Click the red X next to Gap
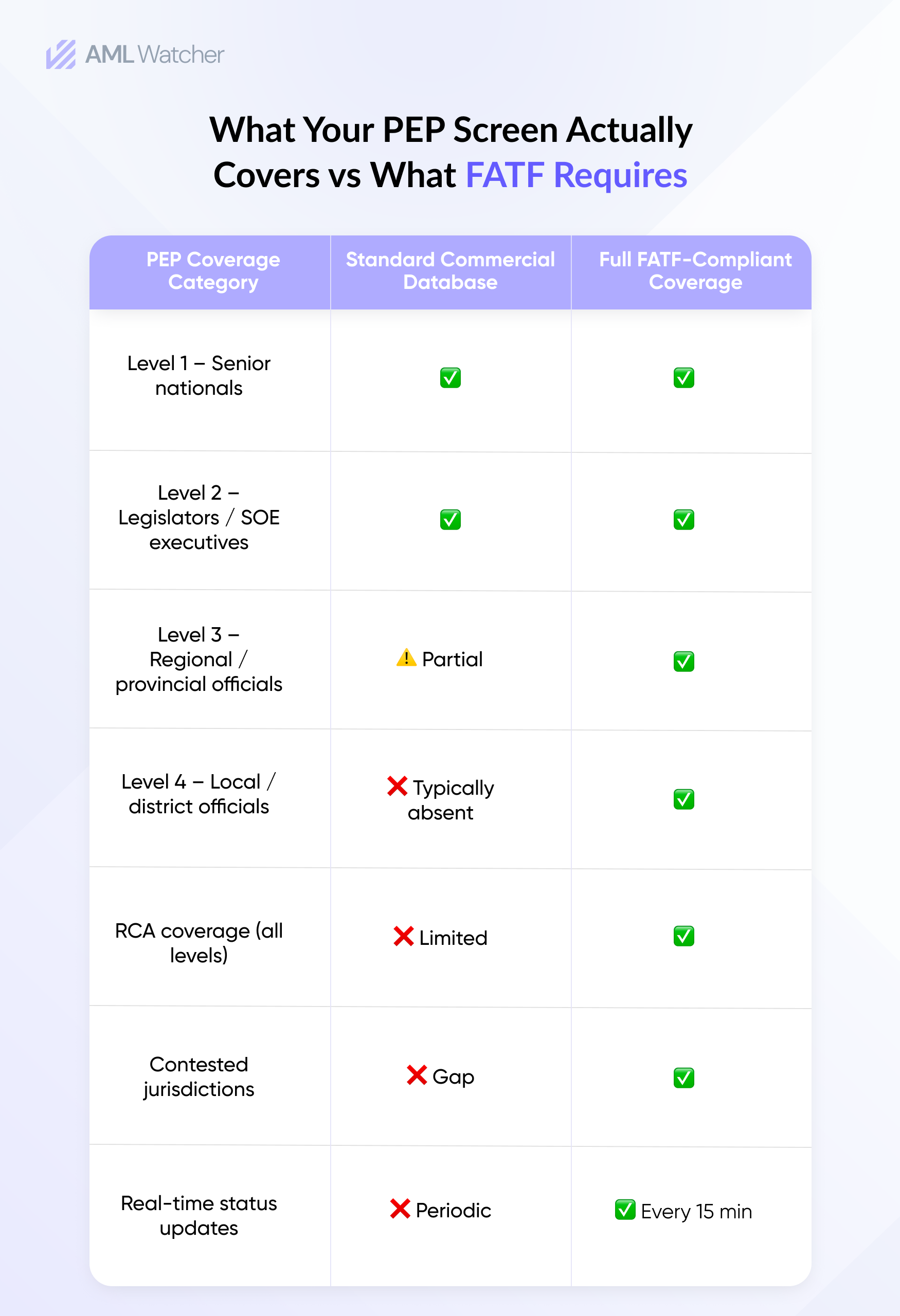The width and height of the screenshot is (900, 1316). point(416,1075)
